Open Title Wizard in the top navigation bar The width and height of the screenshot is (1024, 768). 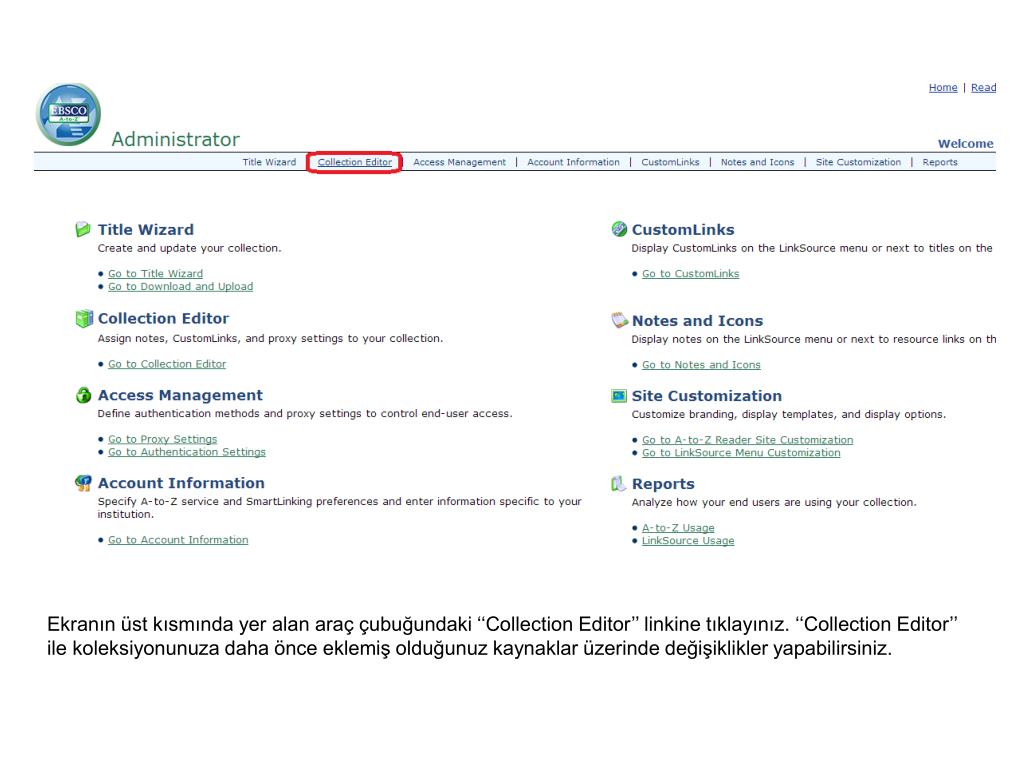(x=269, y=162)
